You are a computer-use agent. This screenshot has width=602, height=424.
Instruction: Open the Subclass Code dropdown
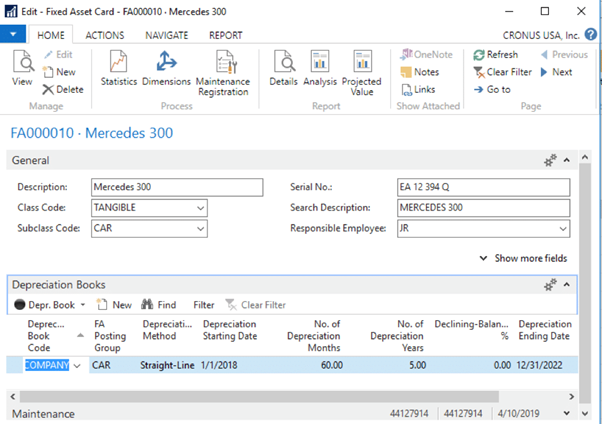[x=201, y=229]
